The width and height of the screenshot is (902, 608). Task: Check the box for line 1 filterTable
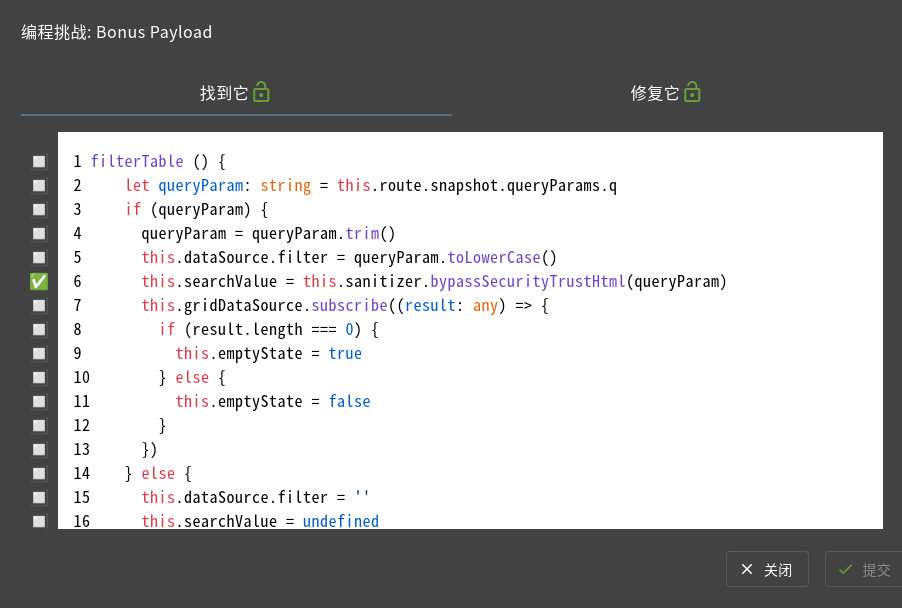point(39,162)
